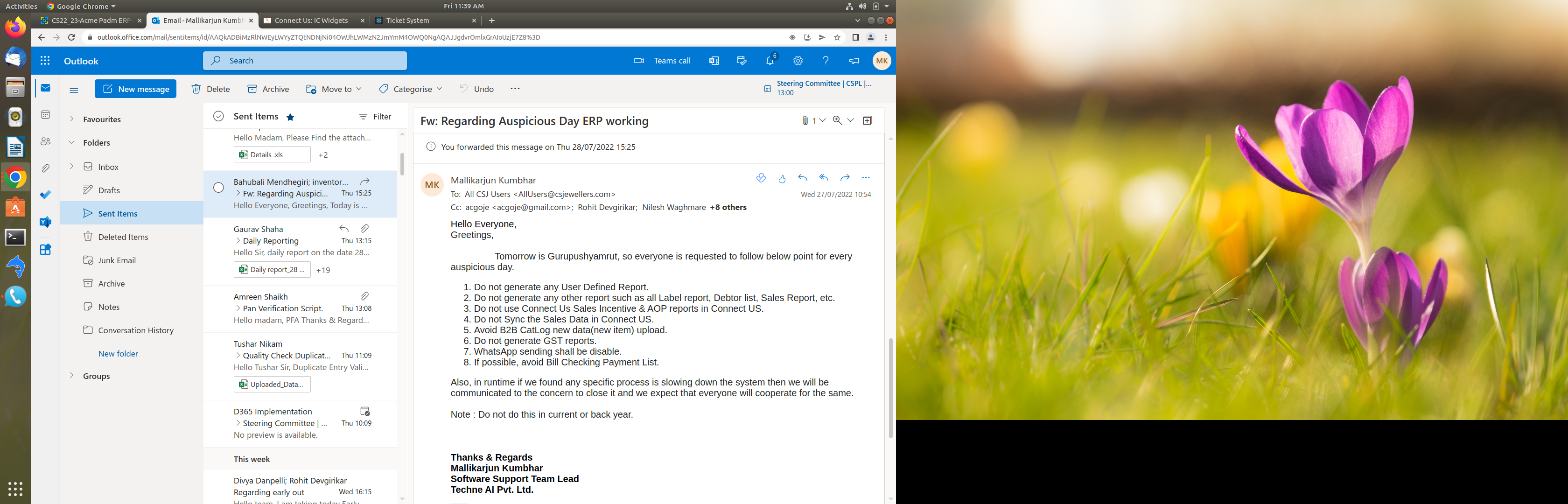
Task: Click the Chrome address bar URL
Action: [x=318, y=37]
